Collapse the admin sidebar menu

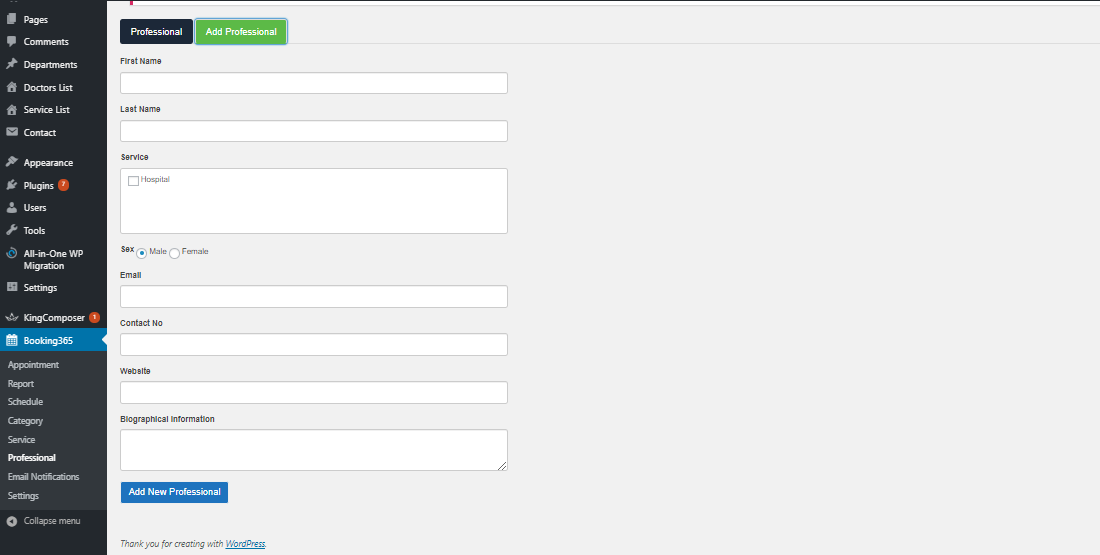pos(44,521)
